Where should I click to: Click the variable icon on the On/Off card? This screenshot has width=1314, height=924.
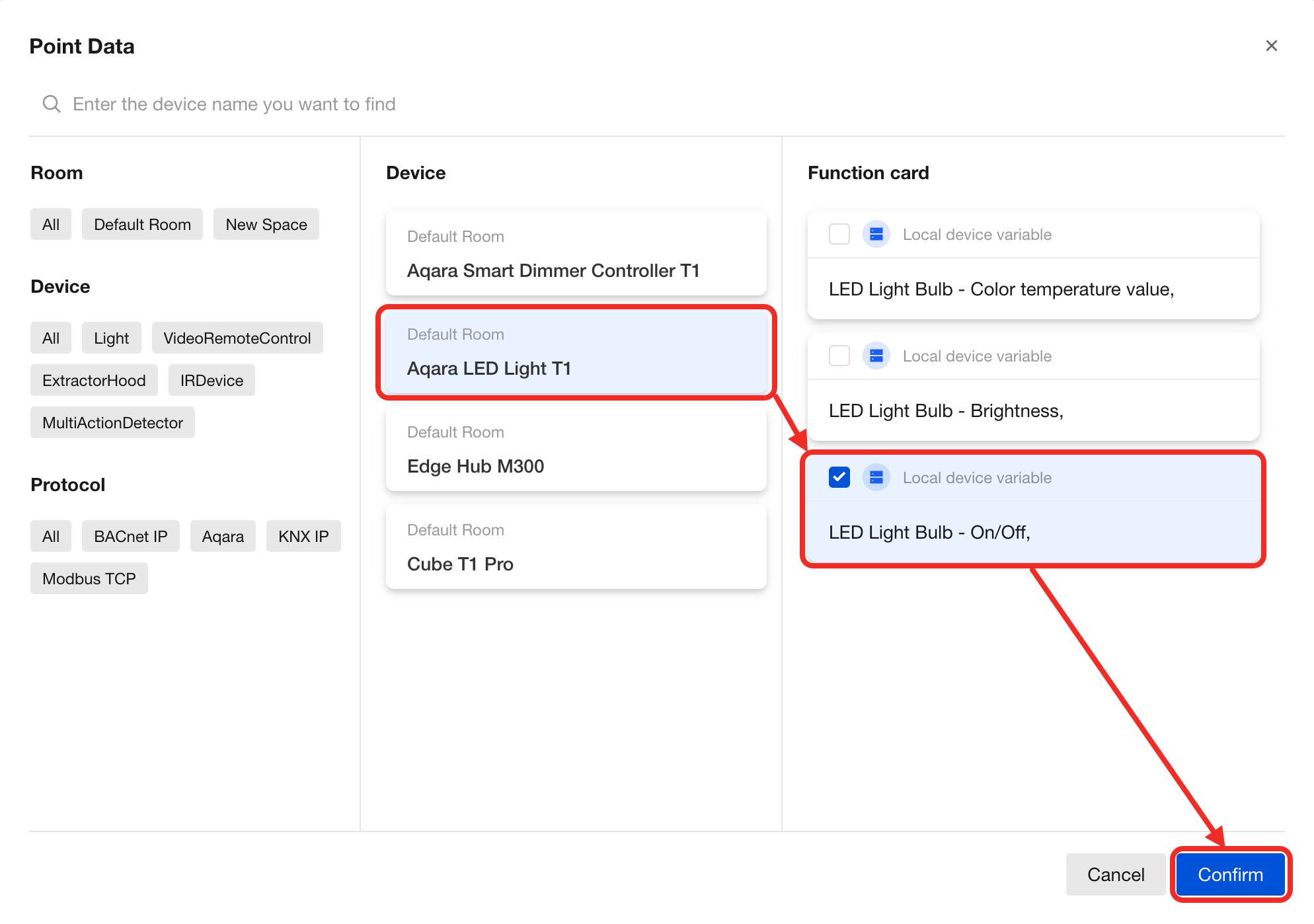876,478
